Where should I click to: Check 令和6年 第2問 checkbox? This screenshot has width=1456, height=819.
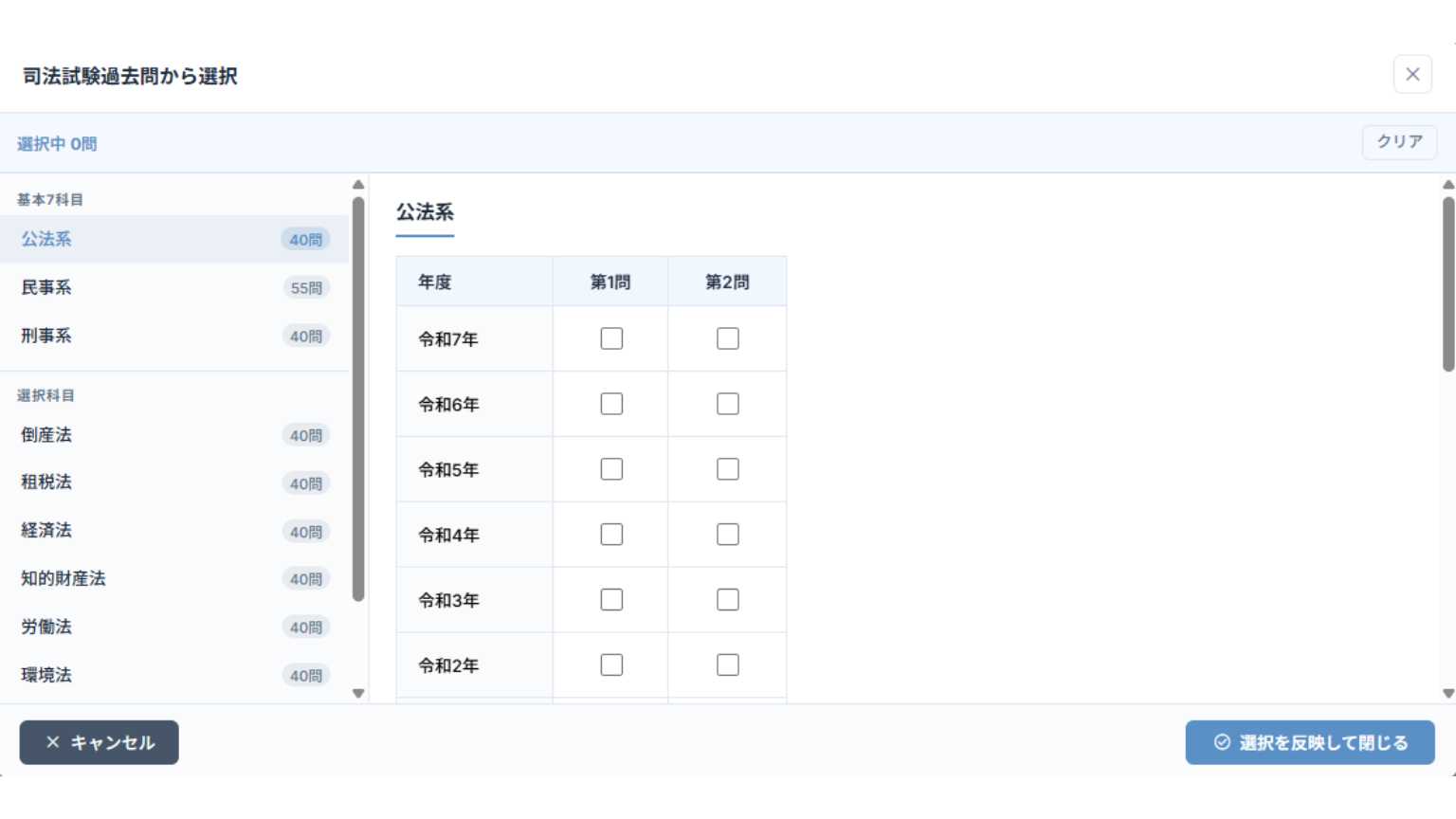pyautogui.click(x=728, y=404)
